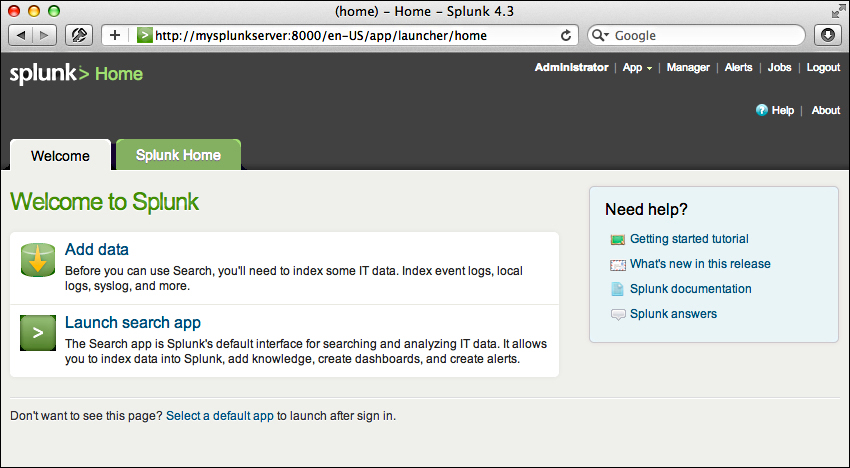Click the What's new envelope icon
The width and height of the screenshot is (850, 468).
[x=617, y=265]
